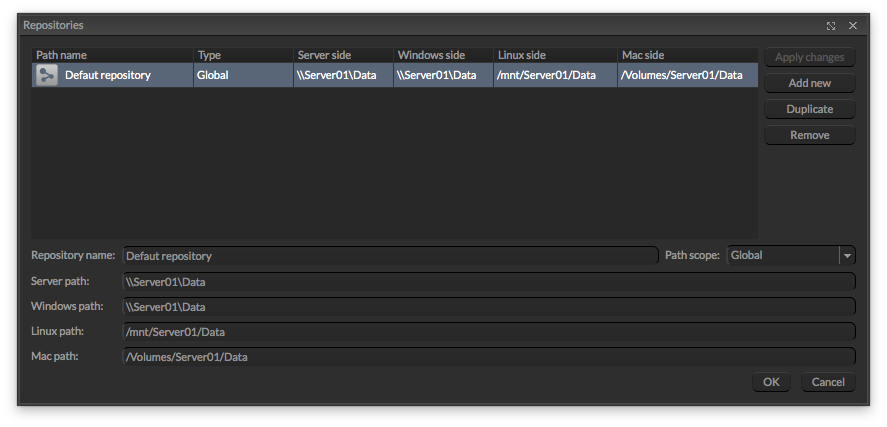This screenshot has height=427, width=887.
Task: Click into the Linux path field
Action: 488,332
